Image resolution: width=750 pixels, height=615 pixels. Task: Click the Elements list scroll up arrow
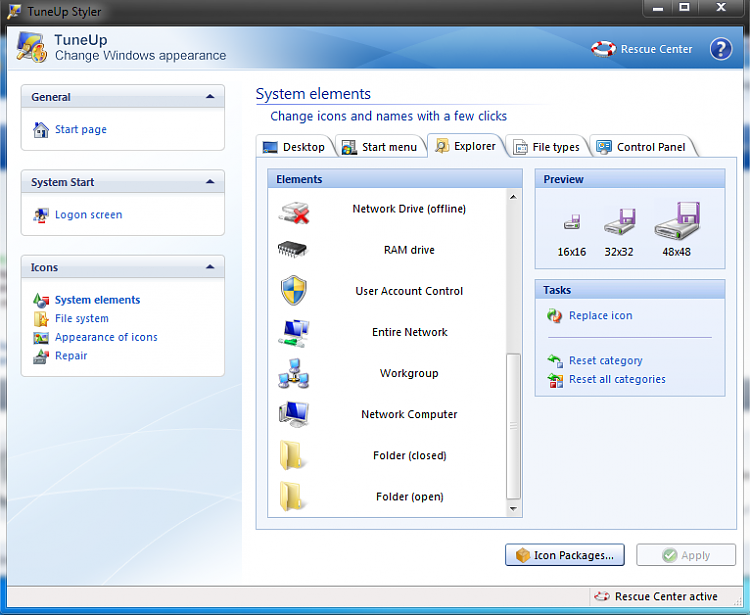pos(513,197)
